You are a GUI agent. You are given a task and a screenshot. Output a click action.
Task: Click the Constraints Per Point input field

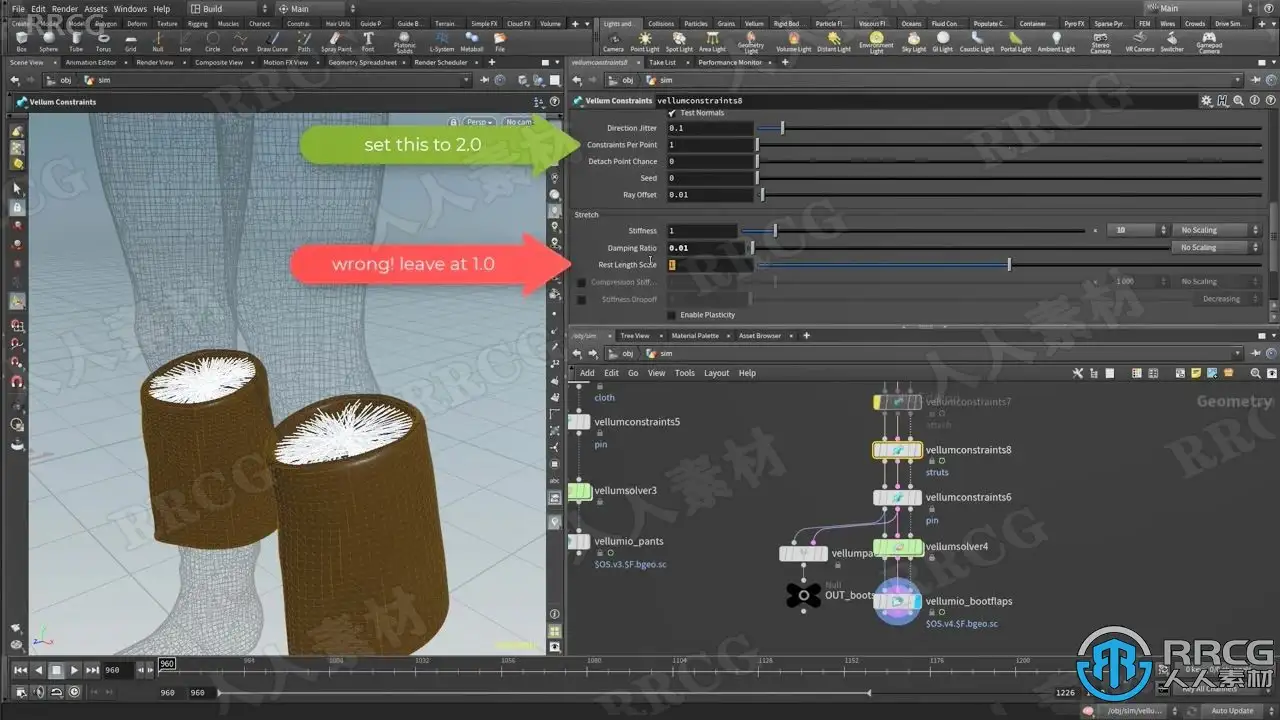click(710, 145)
